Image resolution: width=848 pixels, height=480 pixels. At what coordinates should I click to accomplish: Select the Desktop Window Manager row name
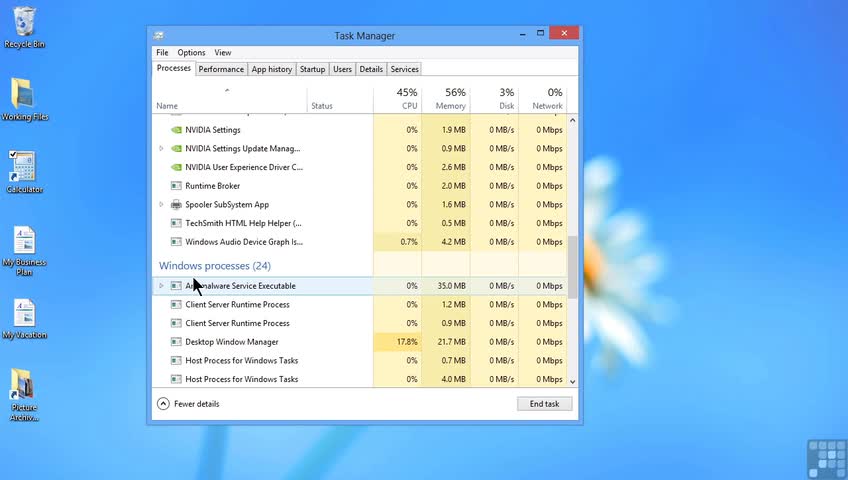coord(231,342)
